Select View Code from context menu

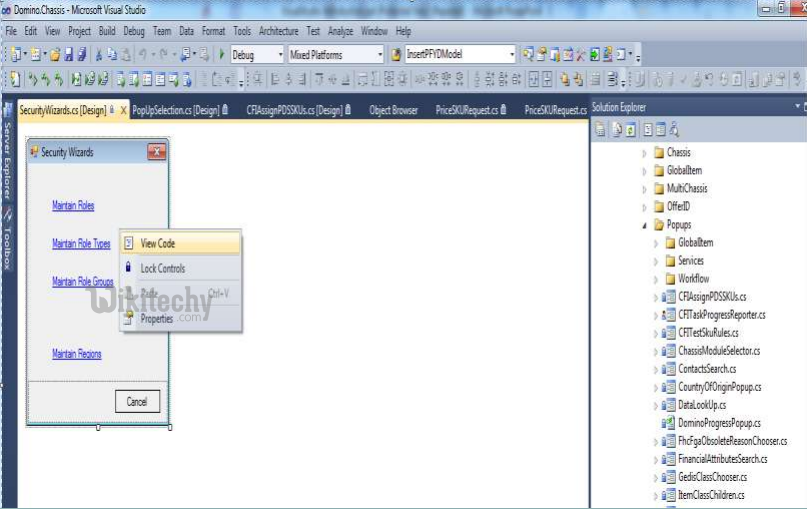pos(157,243)
